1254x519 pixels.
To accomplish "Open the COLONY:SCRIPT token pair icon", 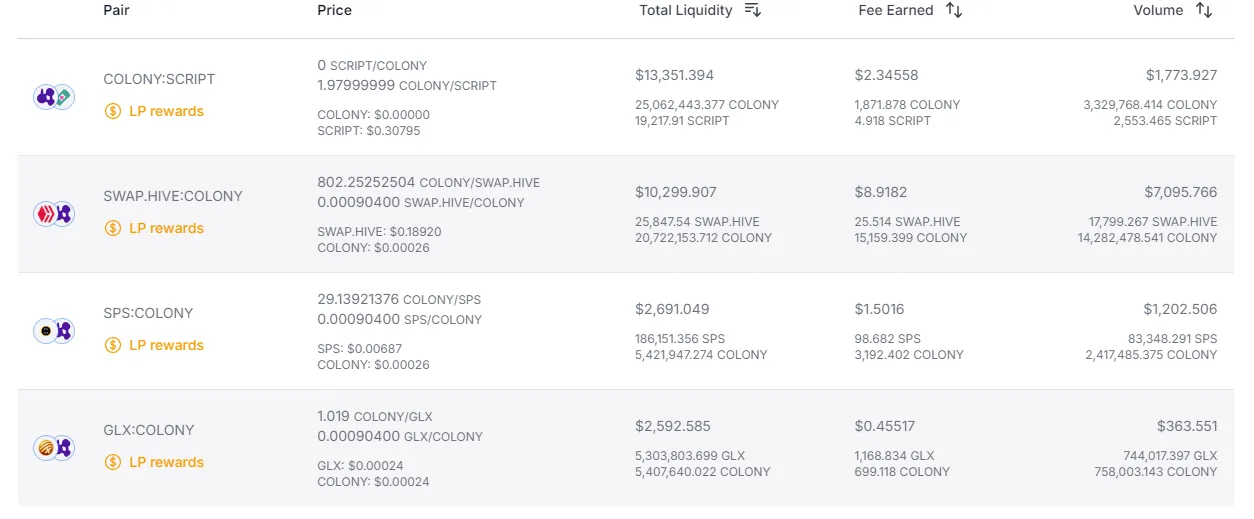I will [54, 97].
